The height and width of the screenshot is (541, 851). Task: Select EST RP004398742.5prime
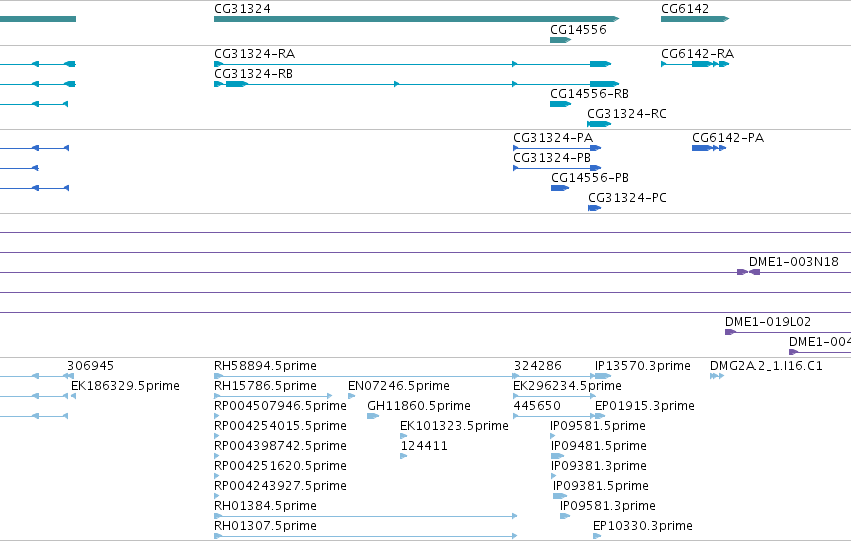217,456
